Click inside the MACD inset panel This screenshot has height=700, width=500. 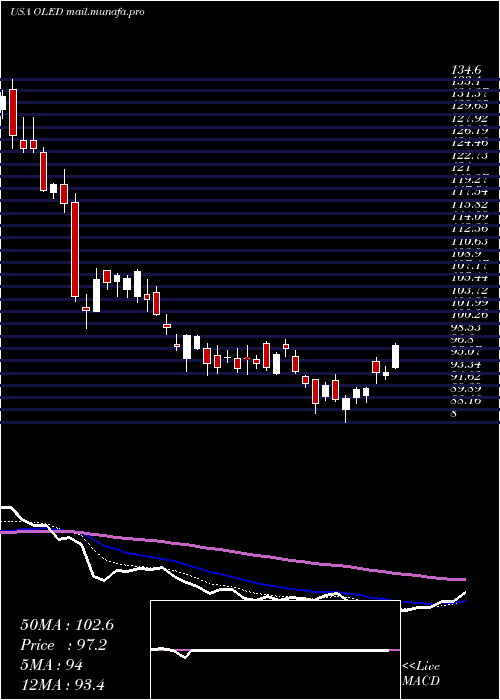(275, 650)
